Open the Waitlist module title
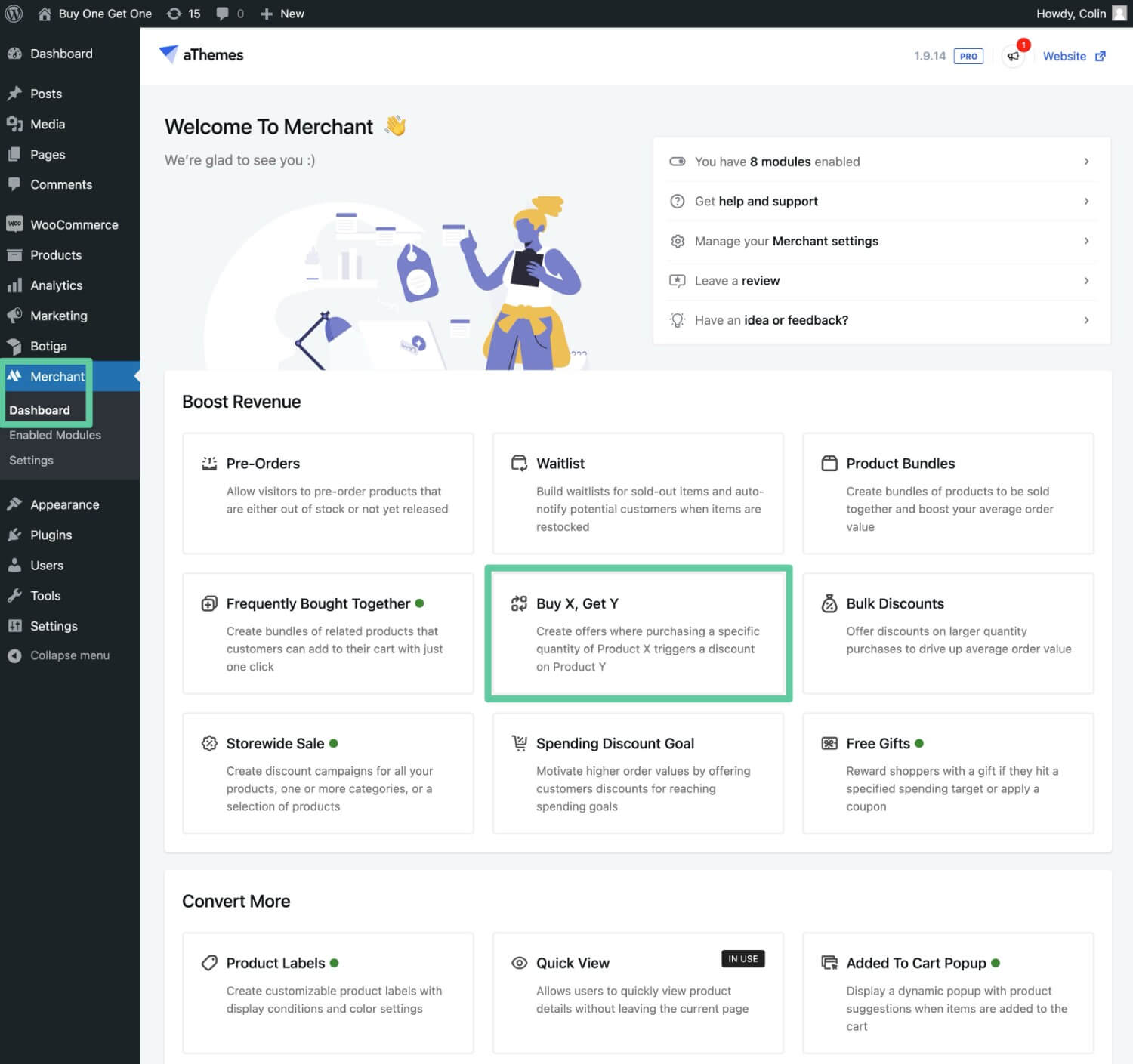 560,463
